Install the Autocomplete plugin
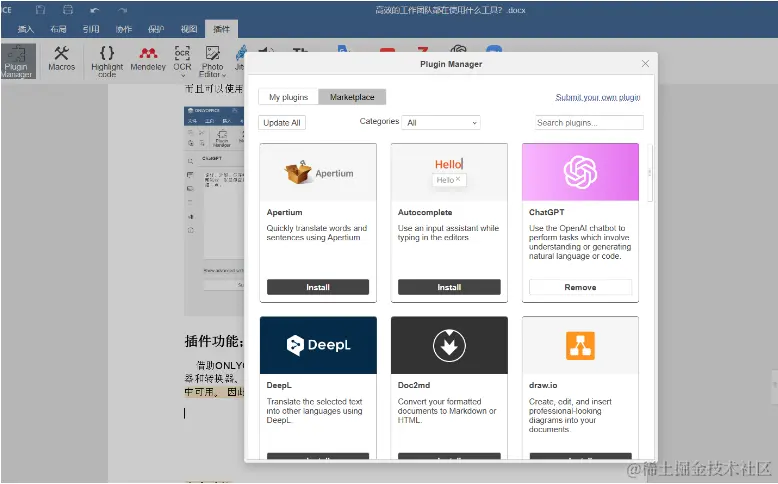 coord(449,287)
